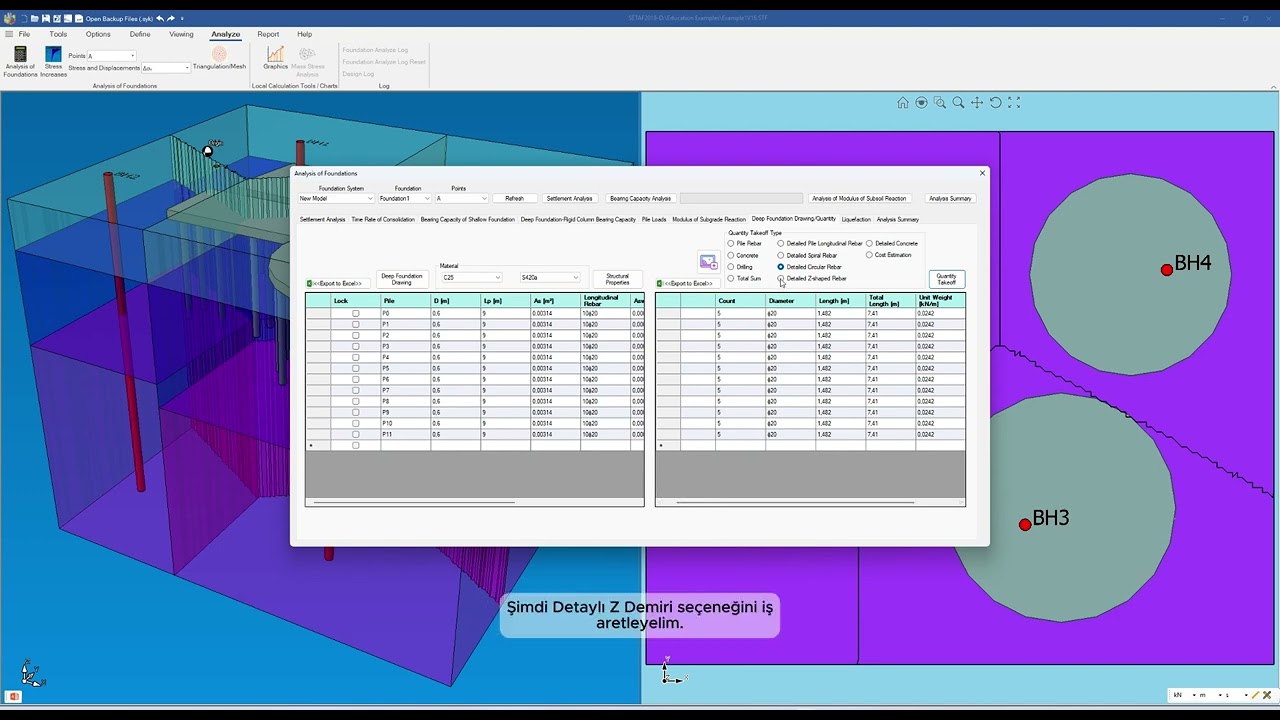Open the Tools ribbon tab
Image resolution: width=1280 pixels, height=720 pixels.
coord(58,34)
